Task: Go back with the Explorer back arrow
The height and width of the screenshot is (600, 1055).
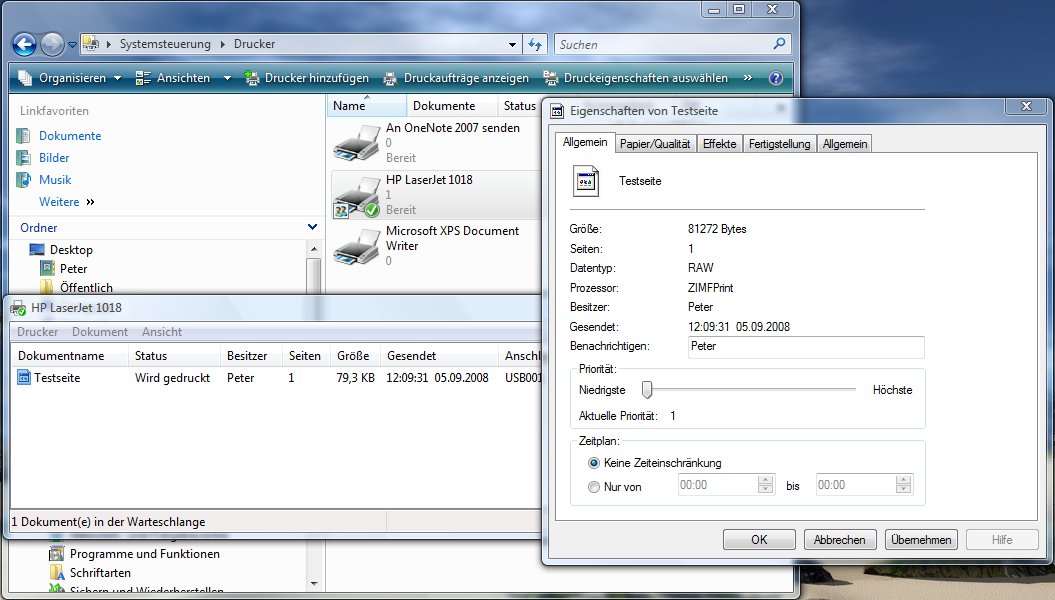Action: coord(24,45)
